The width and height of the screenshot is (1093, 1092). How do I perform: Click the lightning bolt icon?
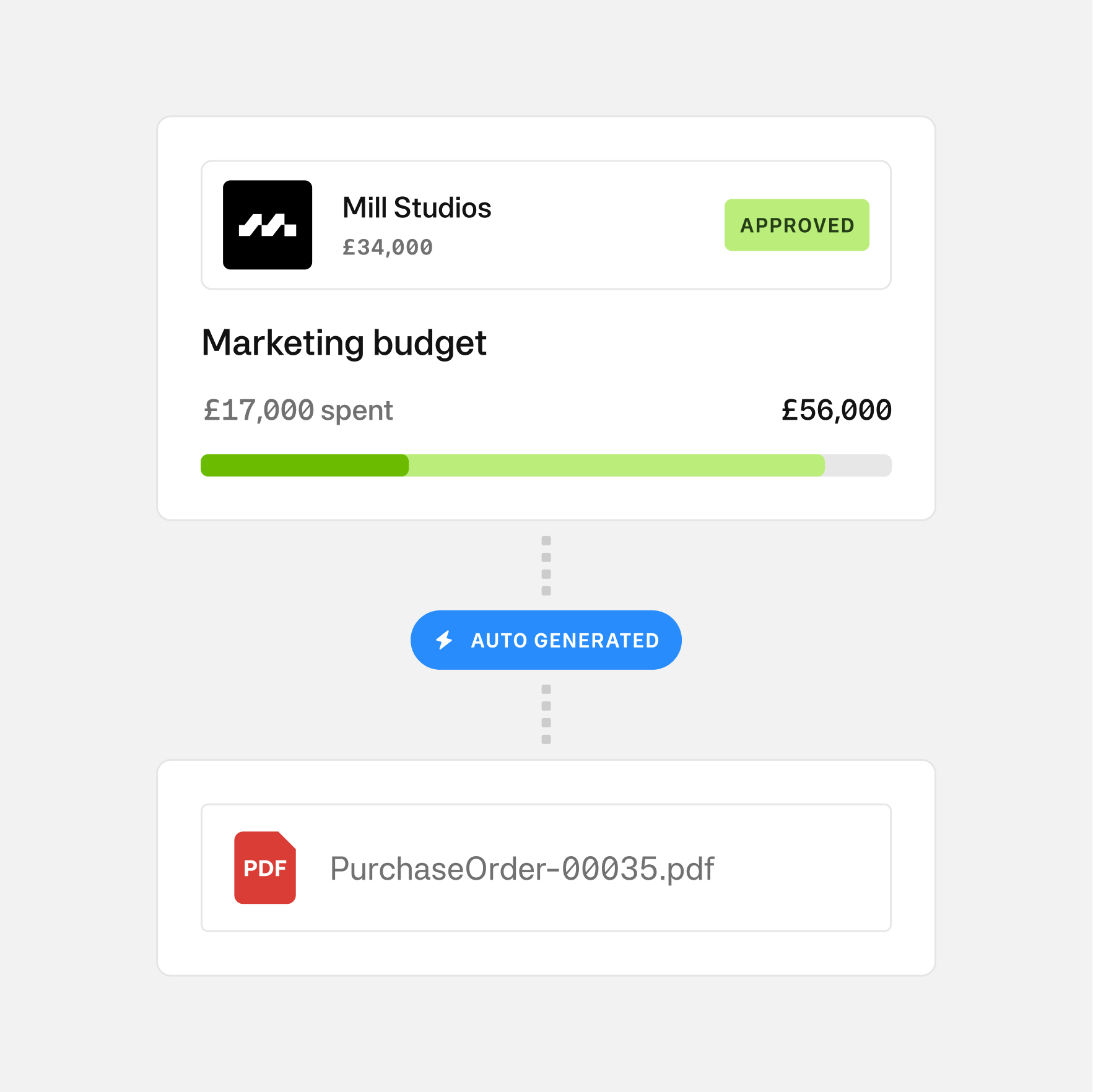[x=444, y=639]
